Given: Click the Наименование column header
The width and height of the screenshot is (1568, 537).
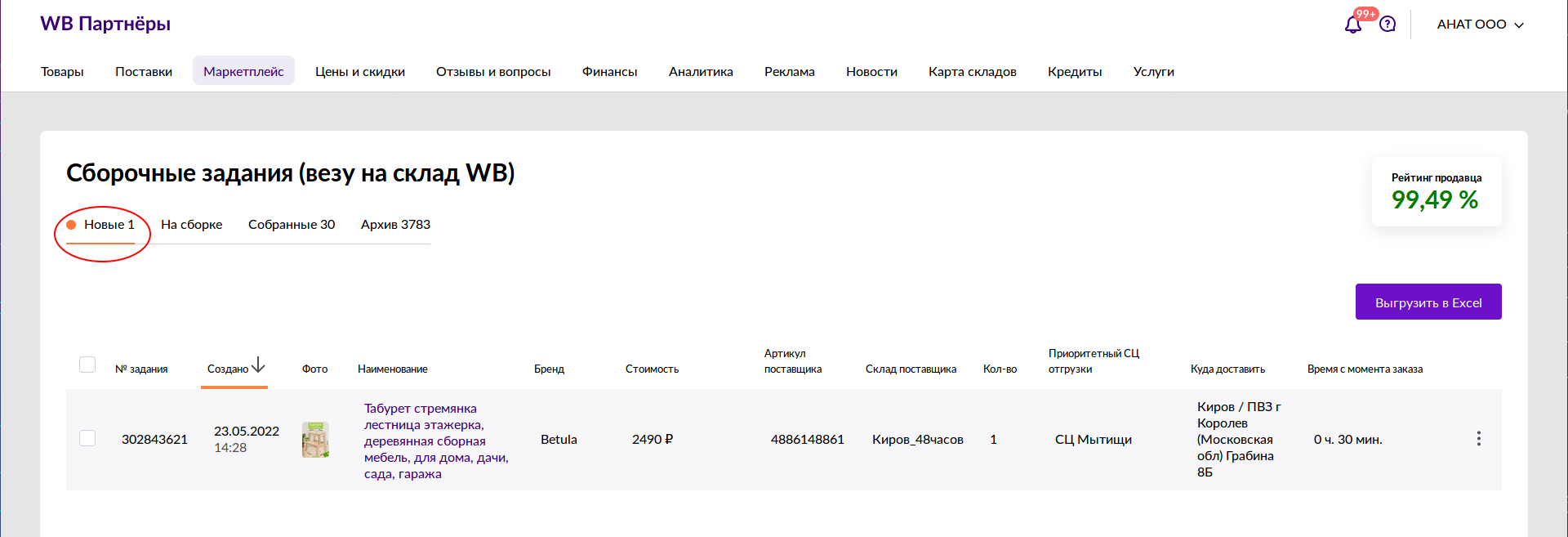Looking at the screenshot, I should pos(393,369).
